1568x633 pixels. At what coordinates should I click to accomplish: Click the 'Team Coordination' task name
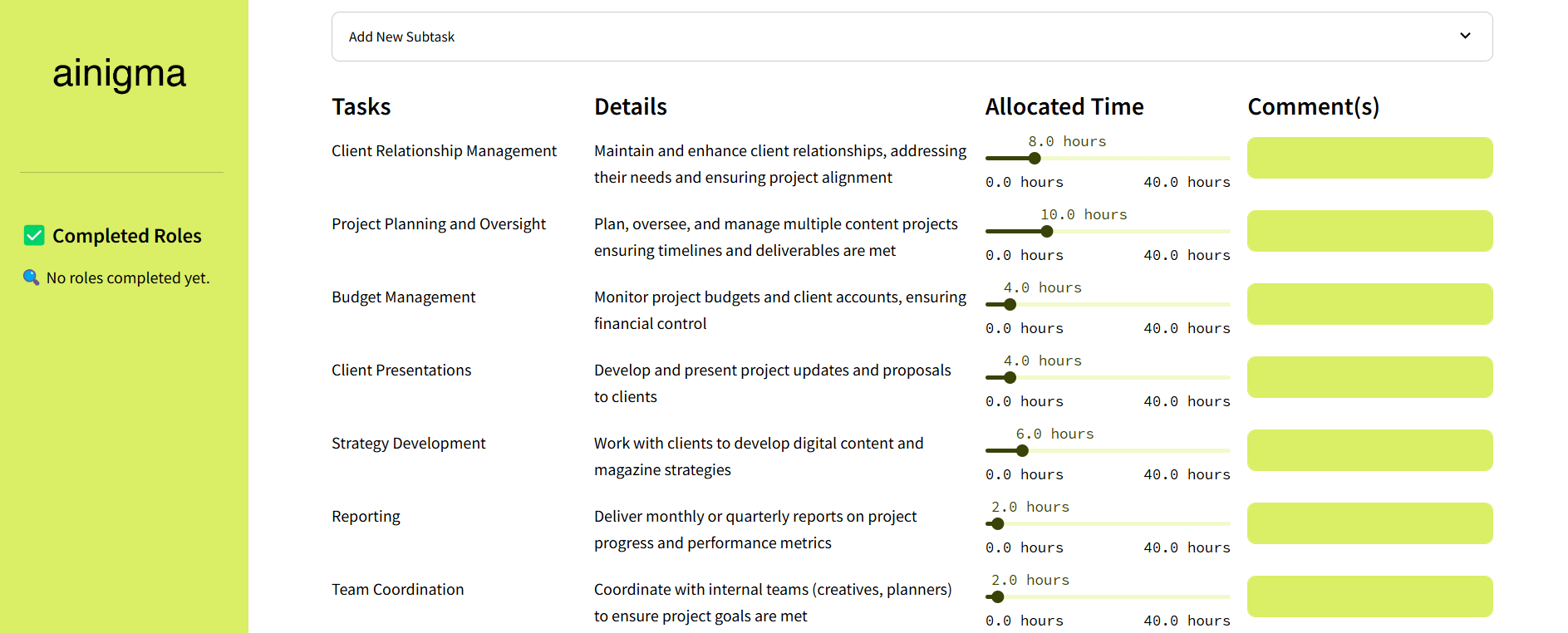[x=398, y=589]
